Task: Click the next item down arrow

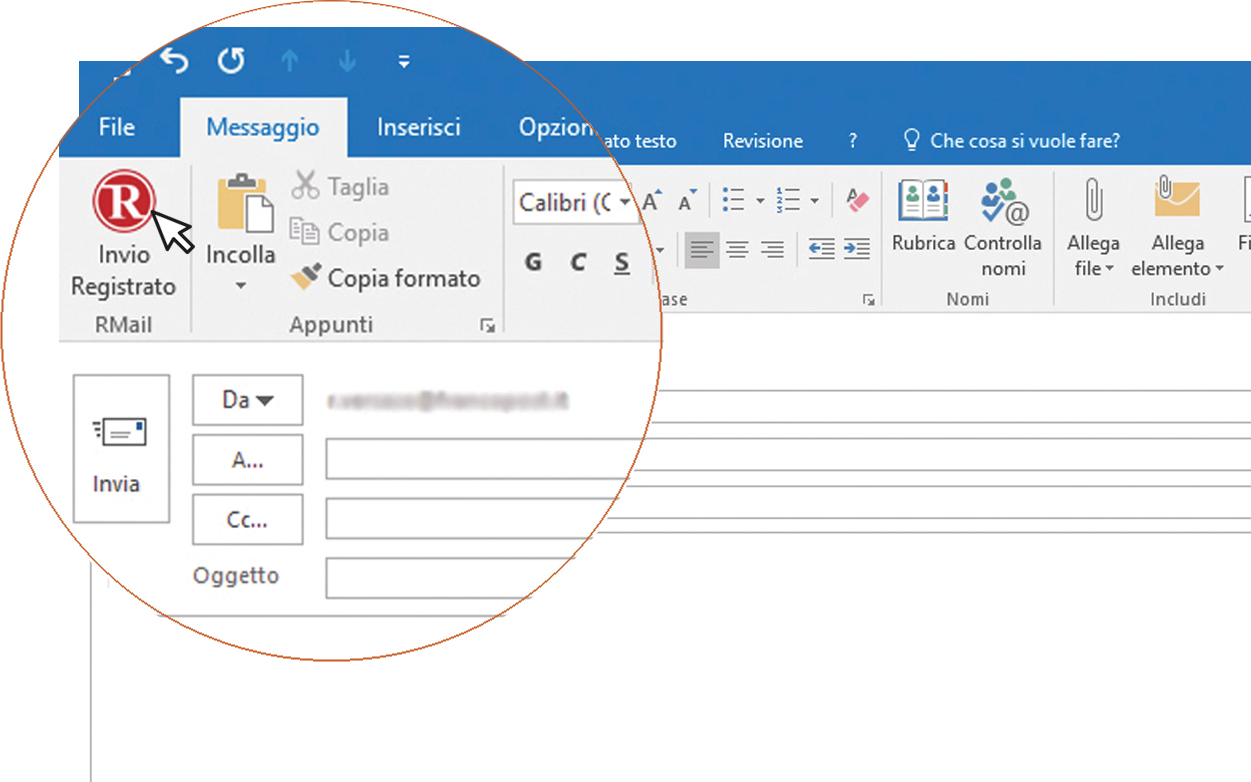Action: tap(347, 62)
